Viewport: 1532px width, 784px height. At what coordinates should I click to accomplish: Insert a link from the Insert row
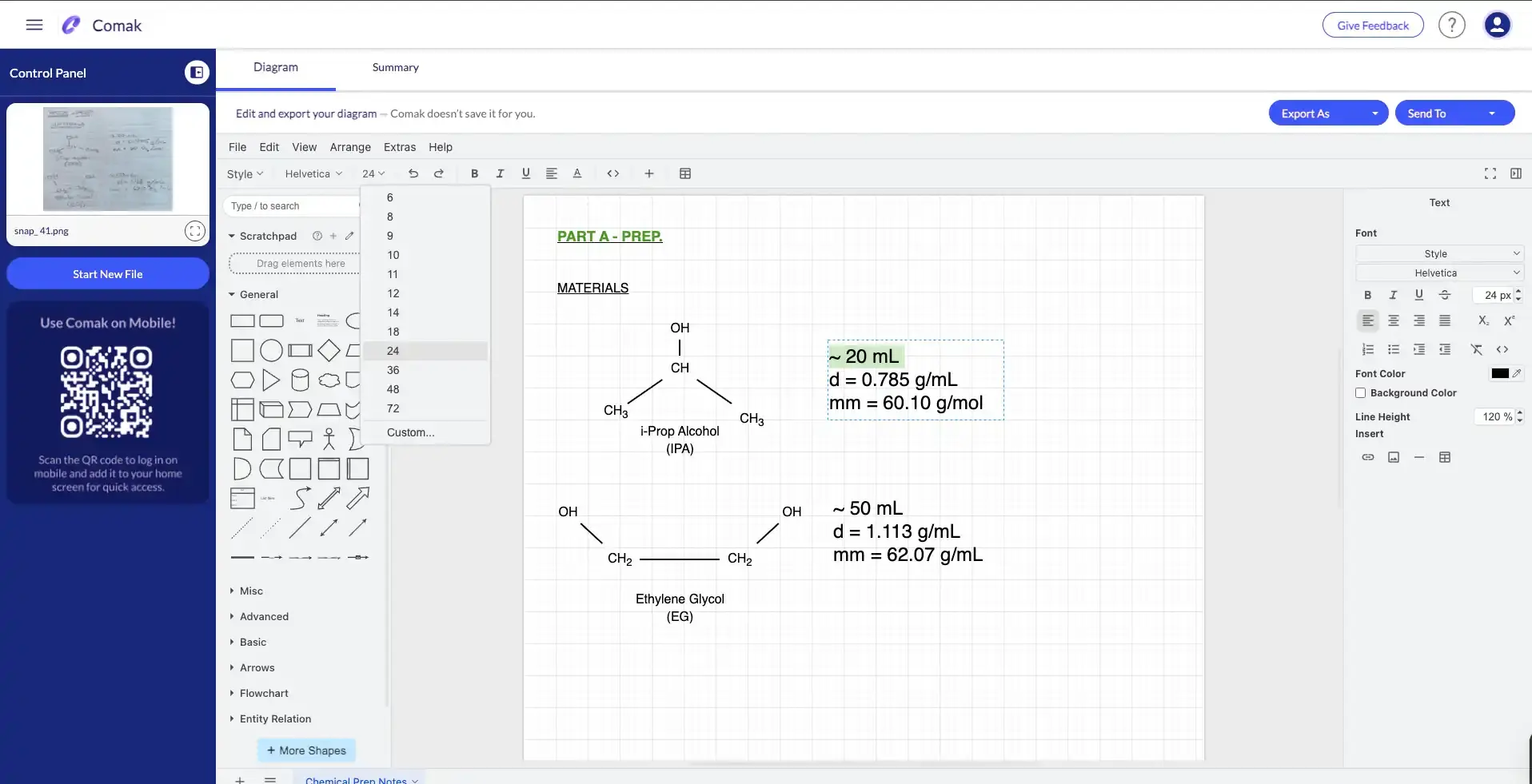pyautogui.click(x=1367, y=457)
